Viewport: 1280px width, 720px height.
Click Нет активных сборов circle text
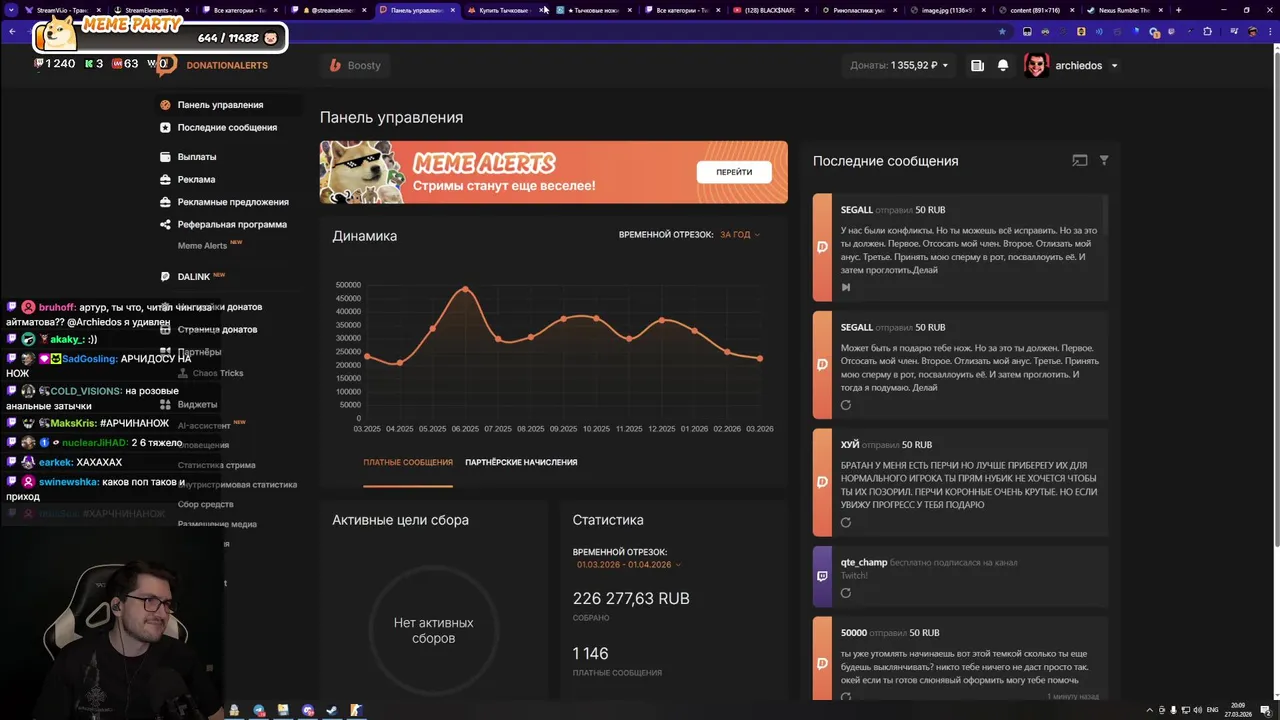click(x=433, y=631)
